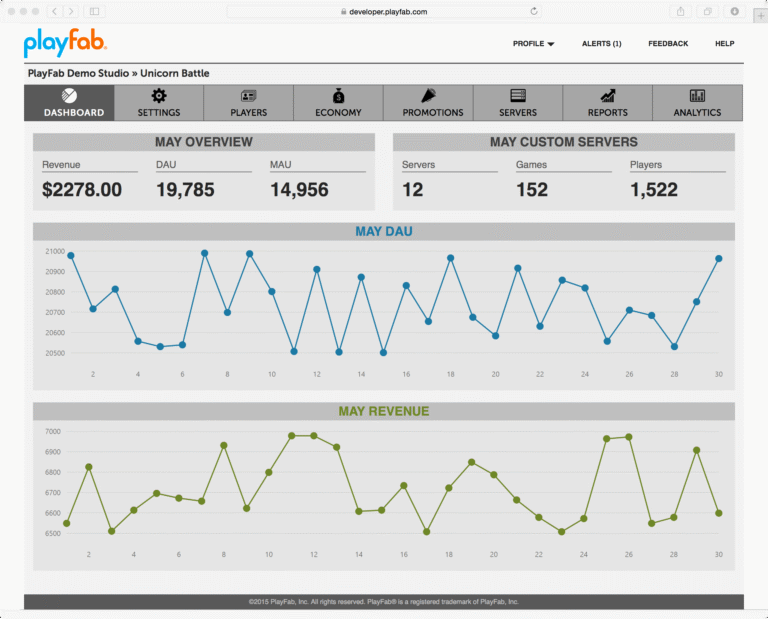
Task: Click the Players ID card icon
Action: point(248,95)
